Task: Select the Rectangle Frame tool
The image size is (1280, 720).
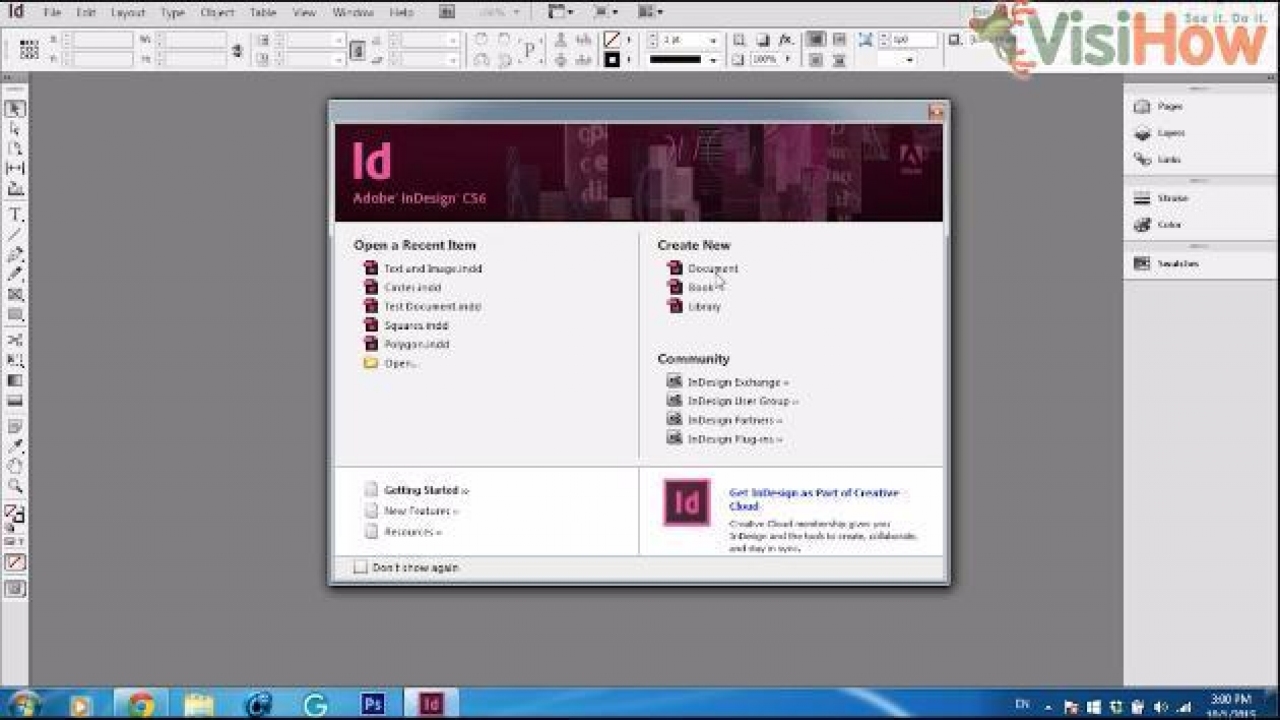Action: click(15, 295)
